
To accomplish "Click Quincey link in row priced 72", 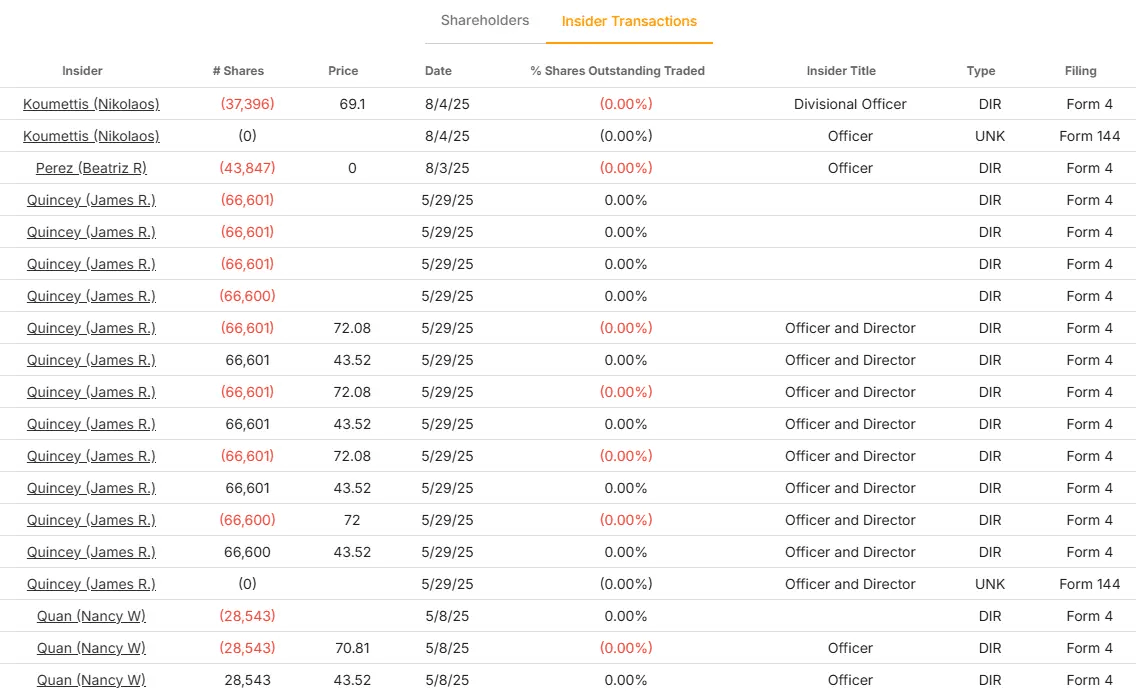I will pyautogui.click(x=91, y=520).
